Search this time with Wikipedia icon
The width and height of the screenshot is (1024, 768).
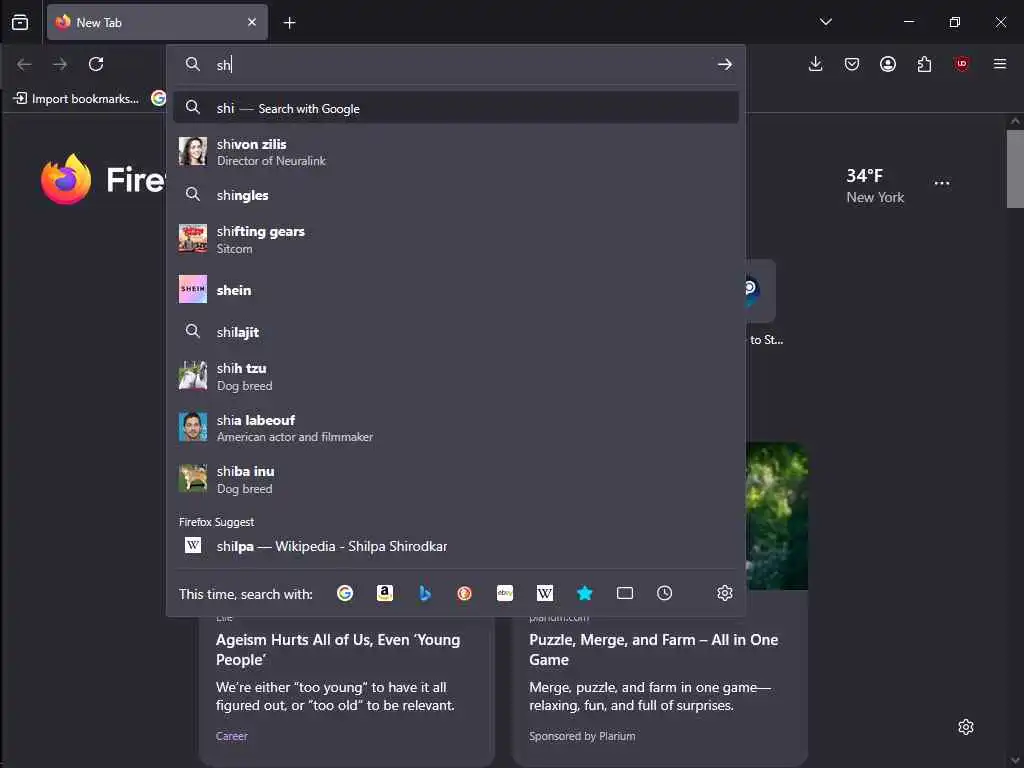tap(545, 593)
